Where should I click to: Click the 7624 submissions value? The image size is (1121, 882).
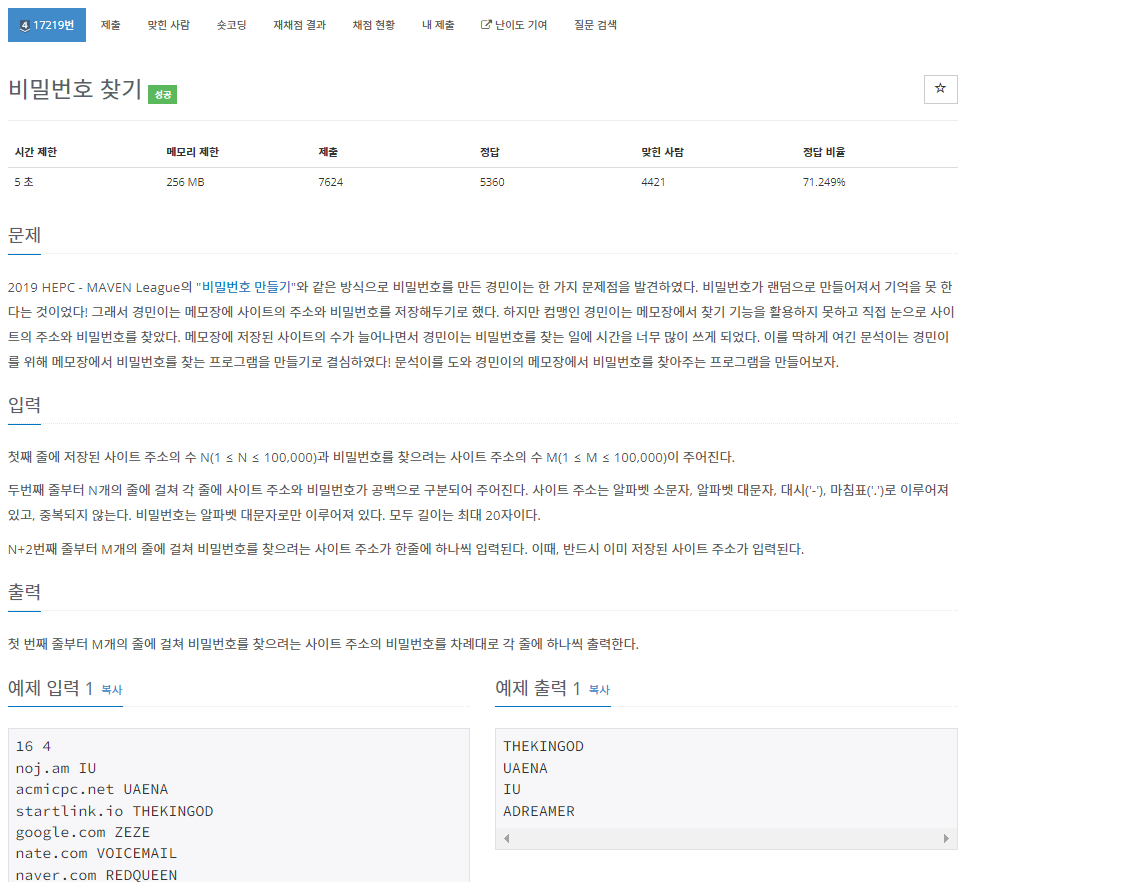[330, 182]
